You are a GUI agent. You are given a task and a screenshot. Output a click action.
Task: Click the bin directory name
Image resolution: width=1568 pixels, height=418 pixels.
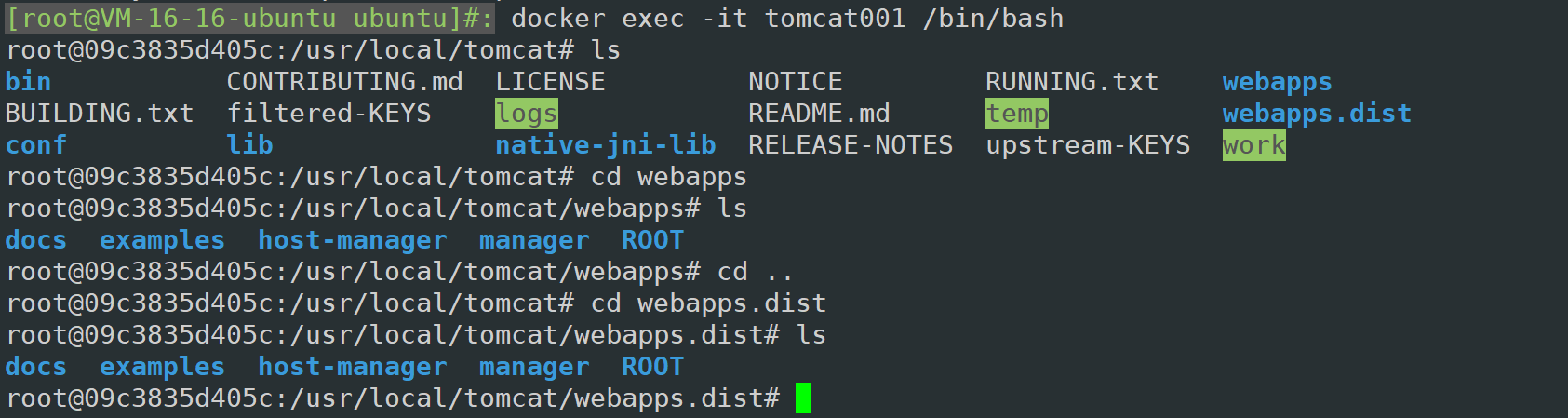28,82
